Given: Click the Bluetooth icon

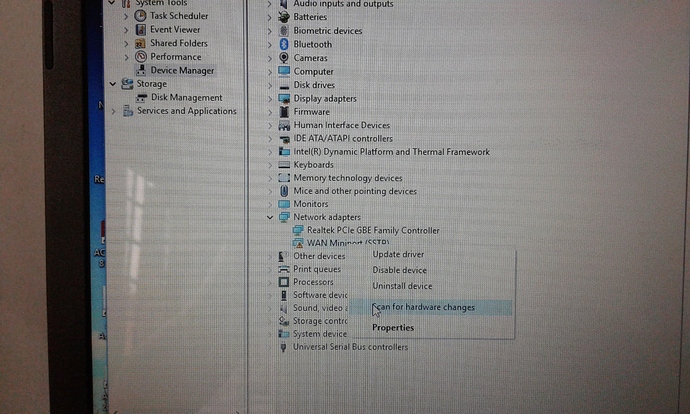Looking at the screenshot, I should click(284, 44).
